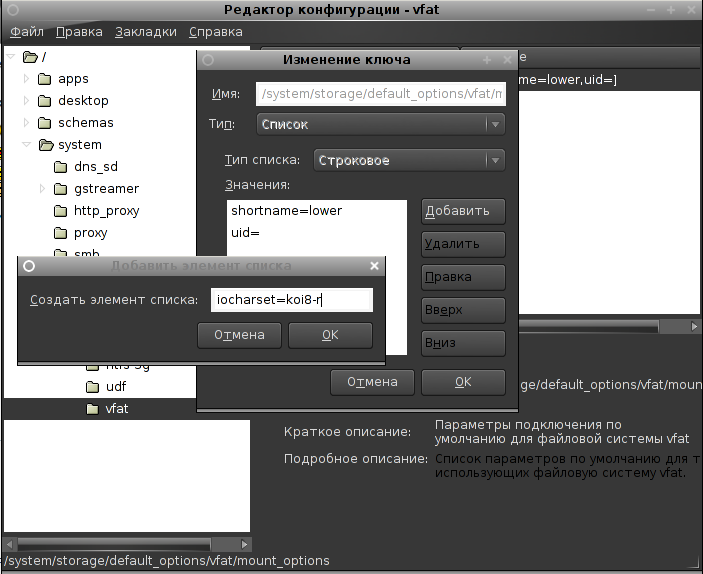This screenshot has height=574, width=703.
Task: Click the apps folder icon
Action: (44, 79)
